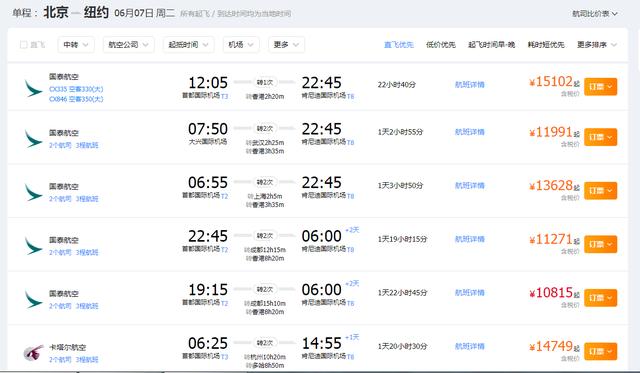Click the 06月07日 周二 date in header

pos(144,13)
